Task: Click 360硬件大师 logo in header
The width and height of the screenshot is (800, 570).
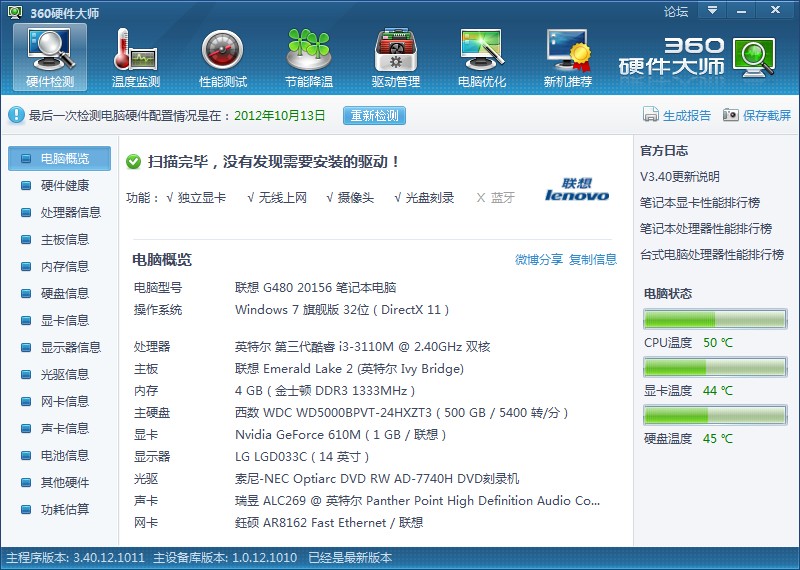Action: (x=697, y=57)
